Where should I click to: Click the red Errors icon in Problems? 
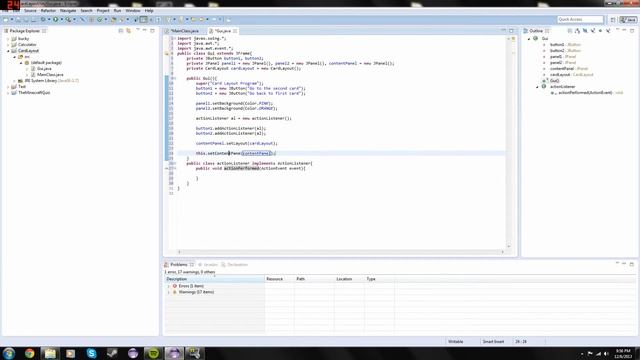pyautogui.click(x=175, y=286)
